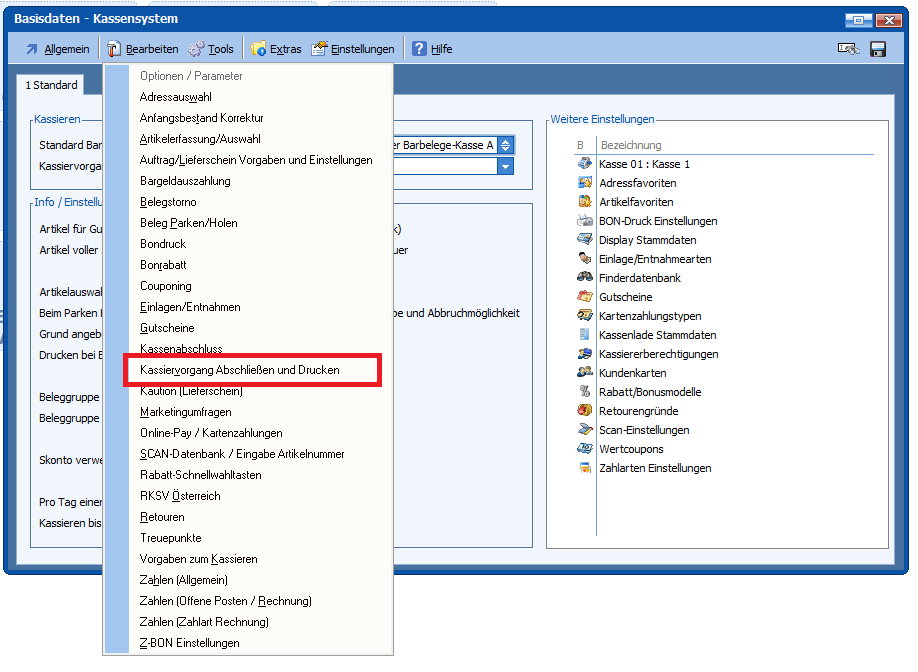Select Kassiervorgang Abschließen und Drucken menu entry
This screenshot has height=672, width=918.
click(x=240, y=370)
